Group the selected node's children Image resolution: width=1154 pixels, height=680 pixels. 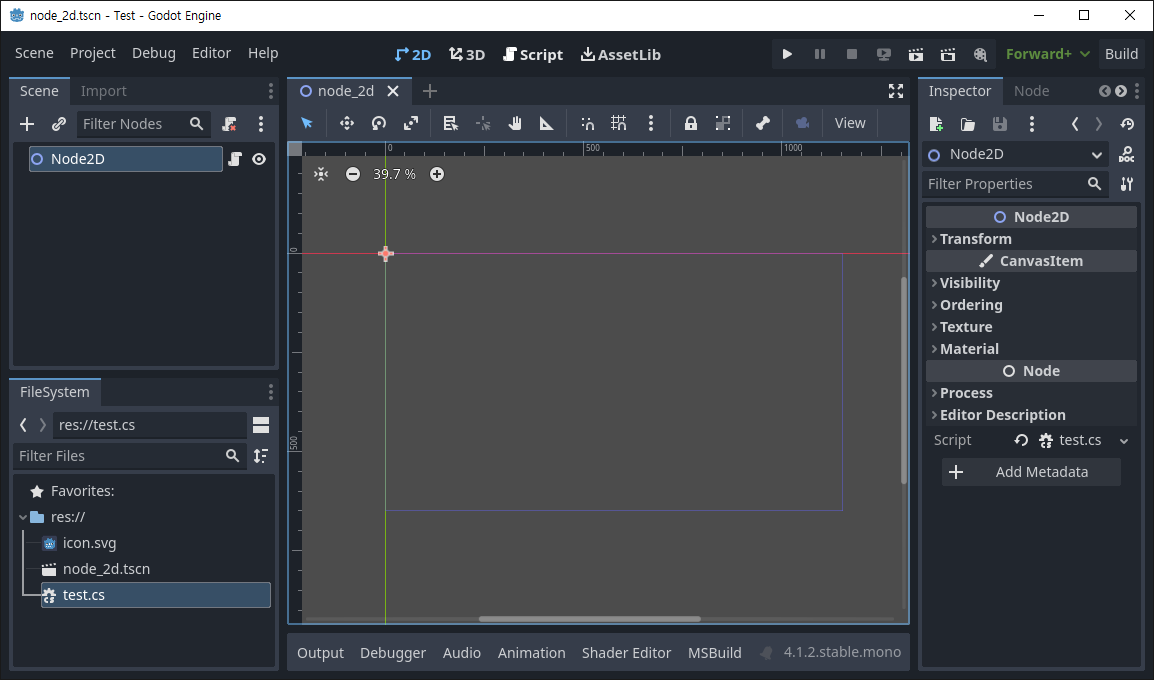coord(723,123)
